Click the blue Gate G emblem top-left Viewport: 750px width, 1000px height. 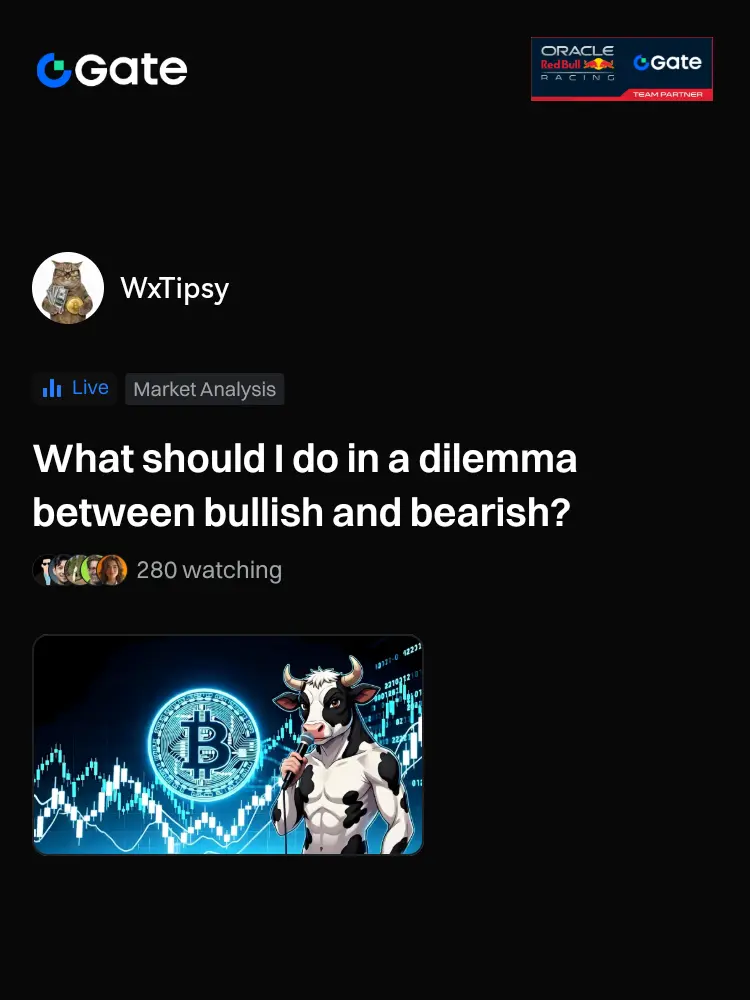point(54,70)
